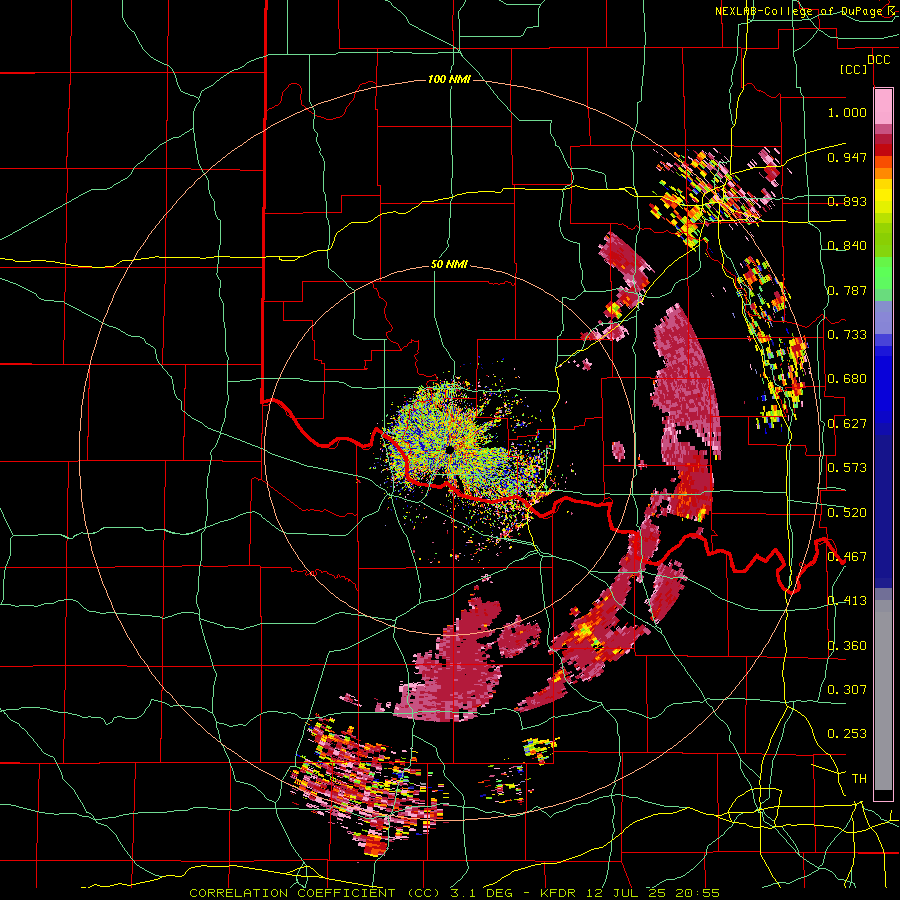Screen dimensions: 900x900
Task: Click the lavender segment of the color bar near 0.733
Action: pos(883,318)
